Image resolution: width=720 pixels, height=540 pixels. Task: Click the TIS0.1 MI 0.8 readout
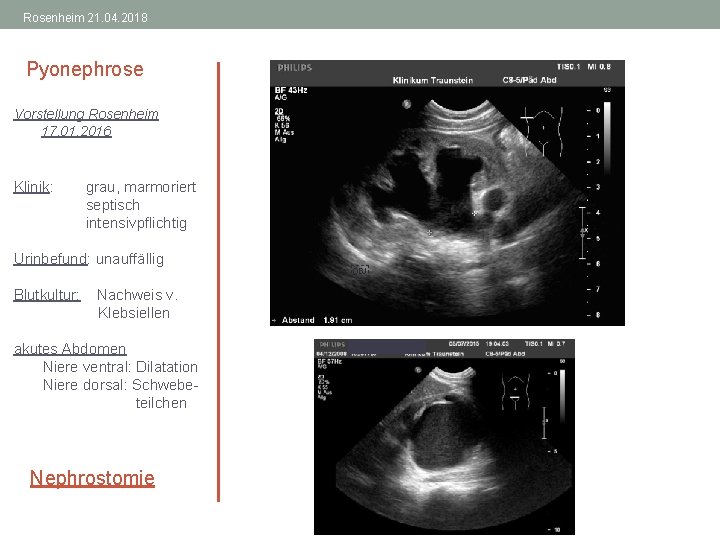click(584, 67)
